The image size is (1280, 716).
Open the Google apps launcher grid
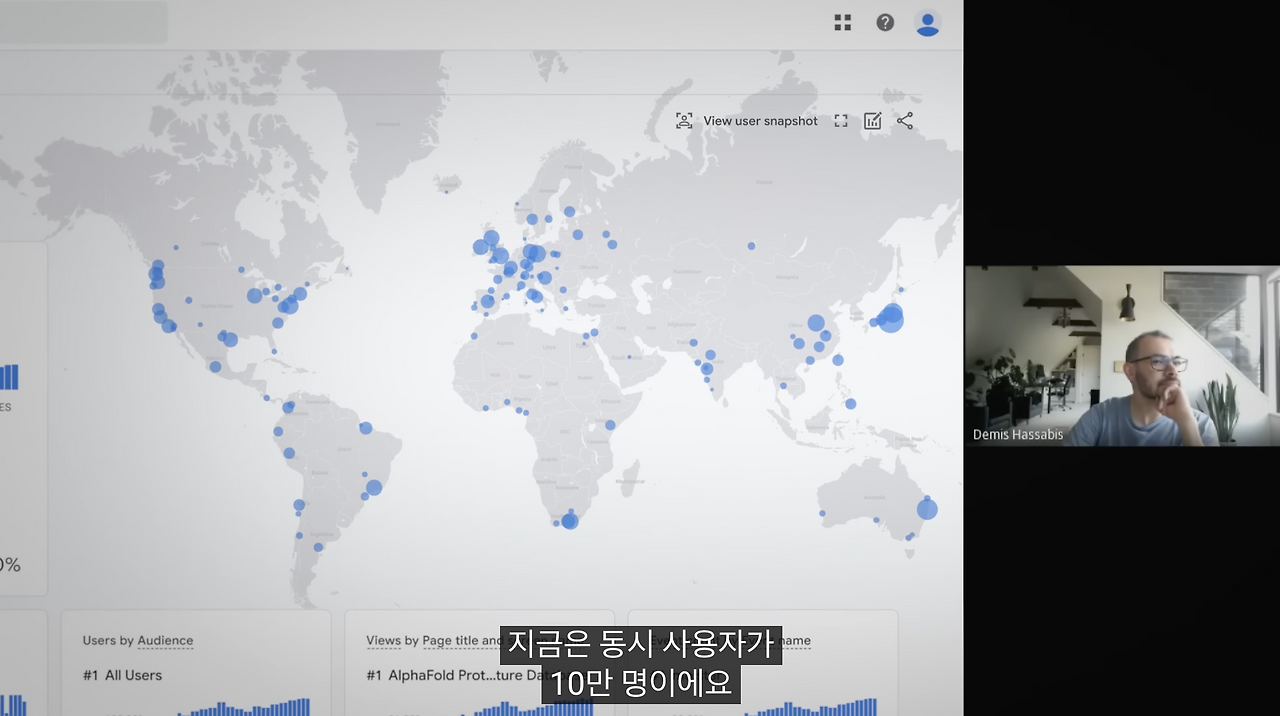pos(842,22)
